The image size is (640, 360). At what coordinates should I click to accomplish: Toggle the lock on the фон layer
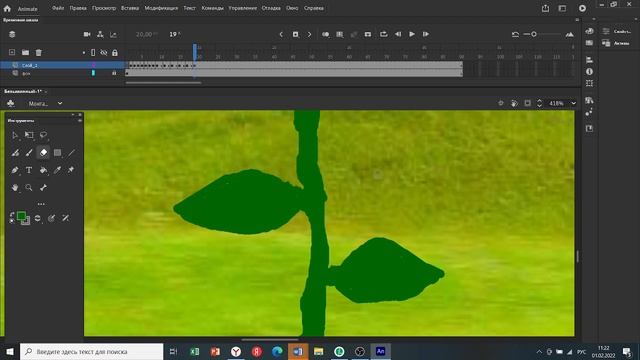114,73
